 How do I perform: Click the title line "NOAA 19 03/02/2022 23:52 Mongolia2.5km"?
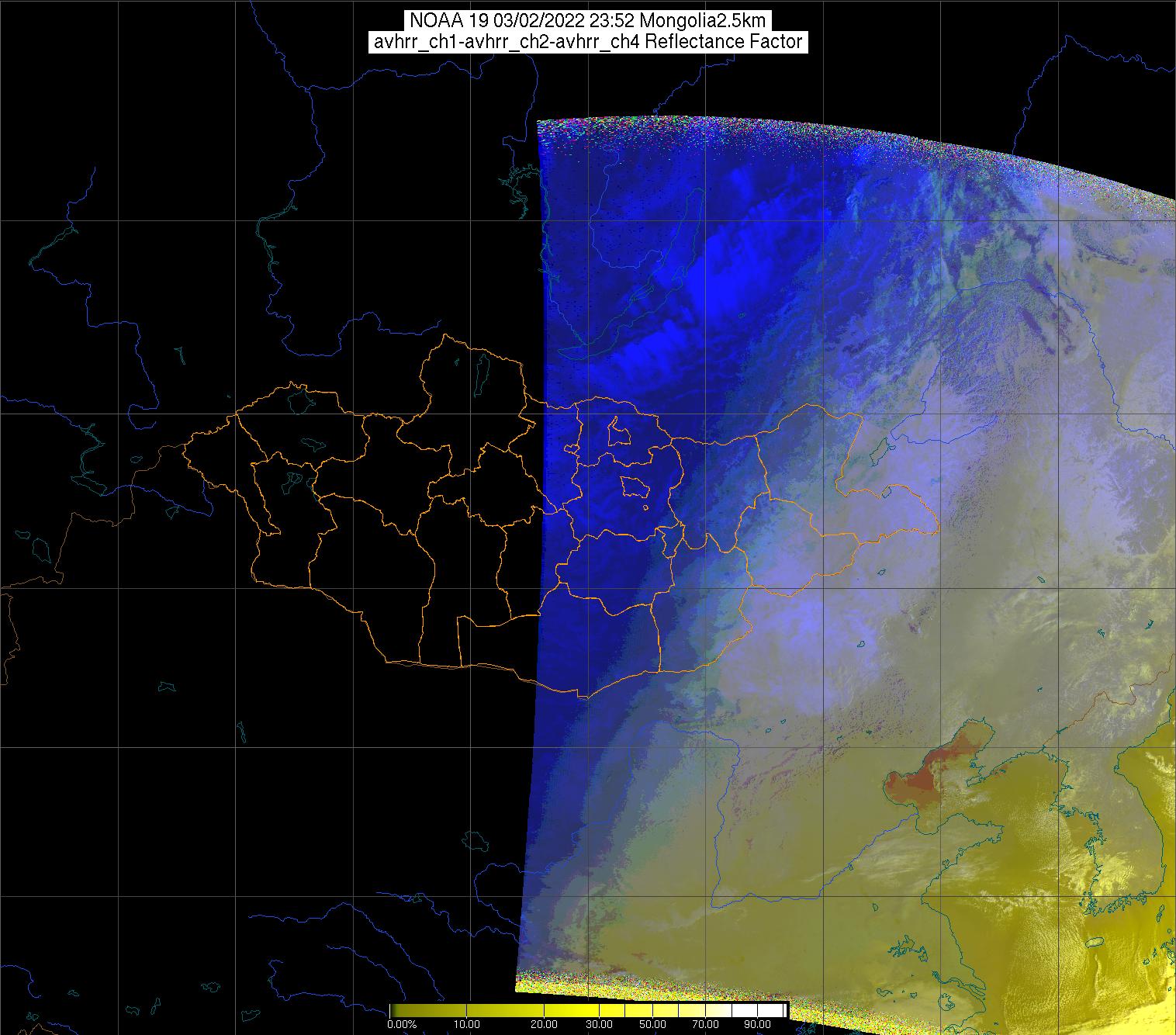point(588,21)
